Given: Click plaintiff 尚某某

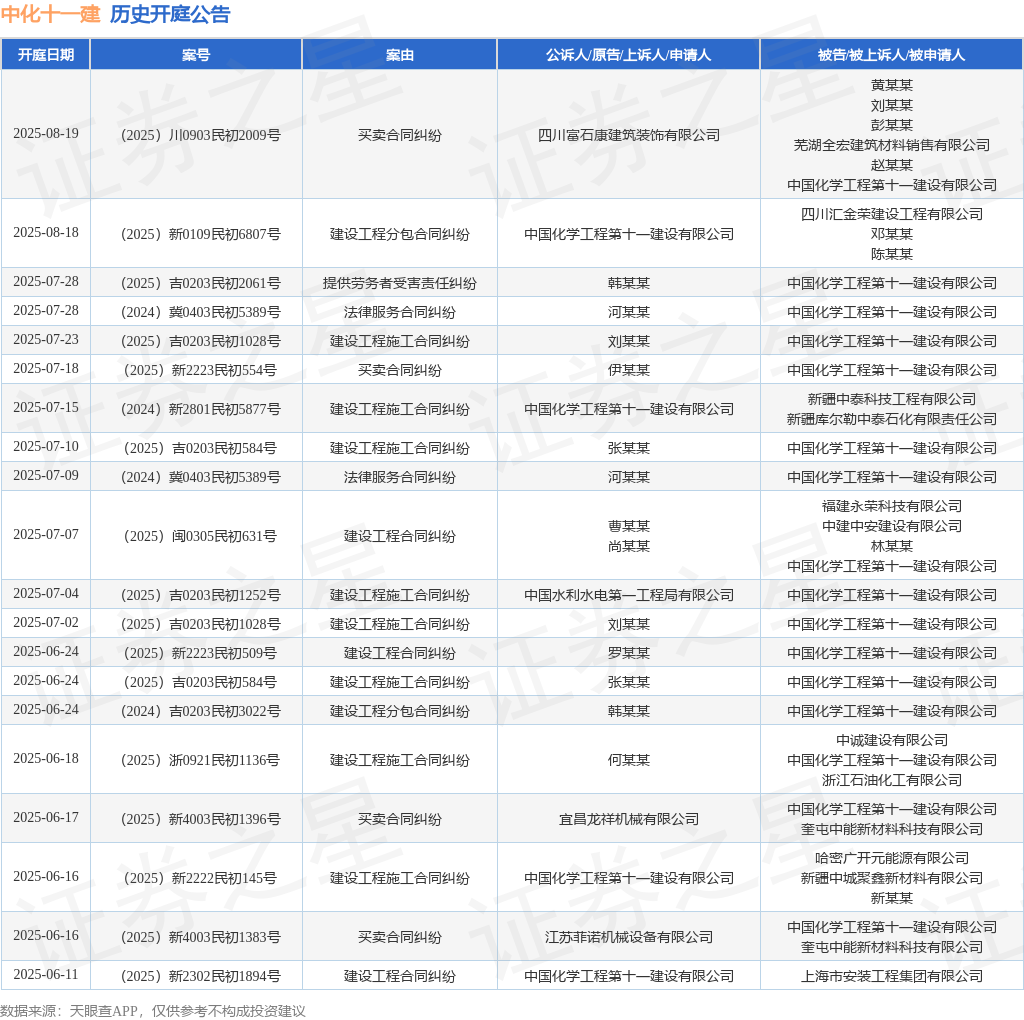Looking at the screenshot, I should point(629,546).
